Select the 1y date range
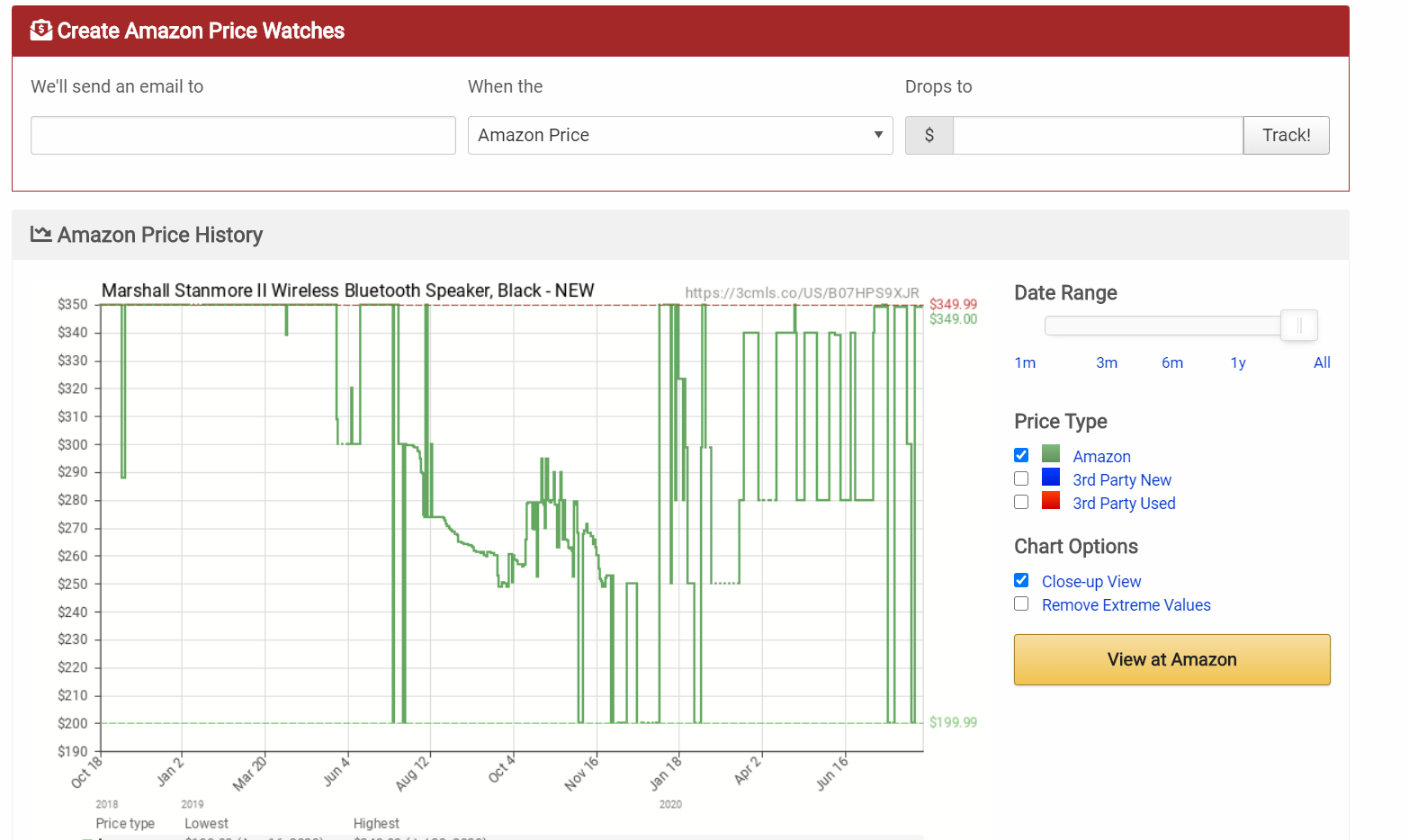The height and width of the screenshot is (840, 1409). click(1238, 362)
